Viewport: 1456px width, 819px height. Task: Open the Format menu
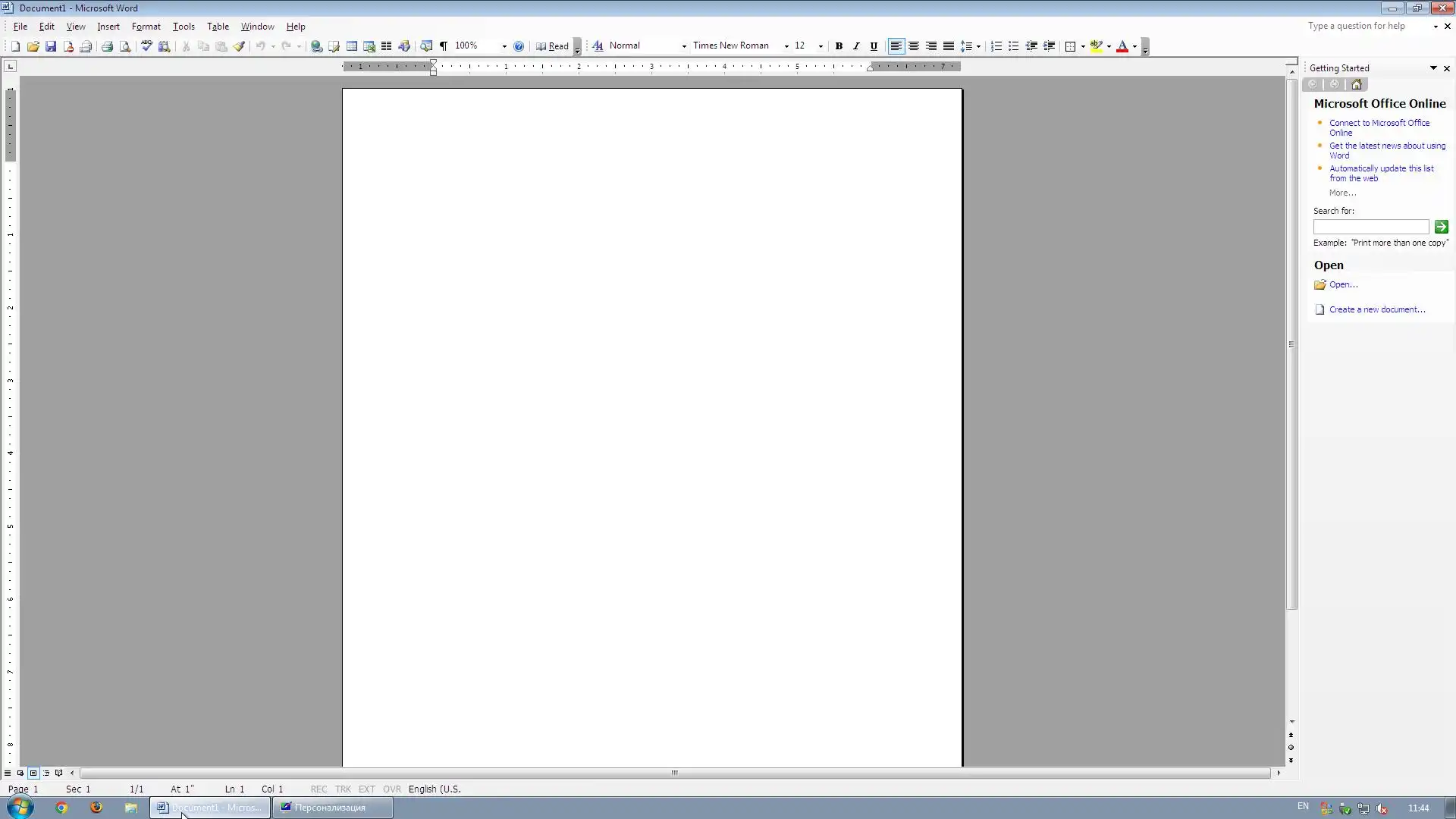[x=146, y=27]
